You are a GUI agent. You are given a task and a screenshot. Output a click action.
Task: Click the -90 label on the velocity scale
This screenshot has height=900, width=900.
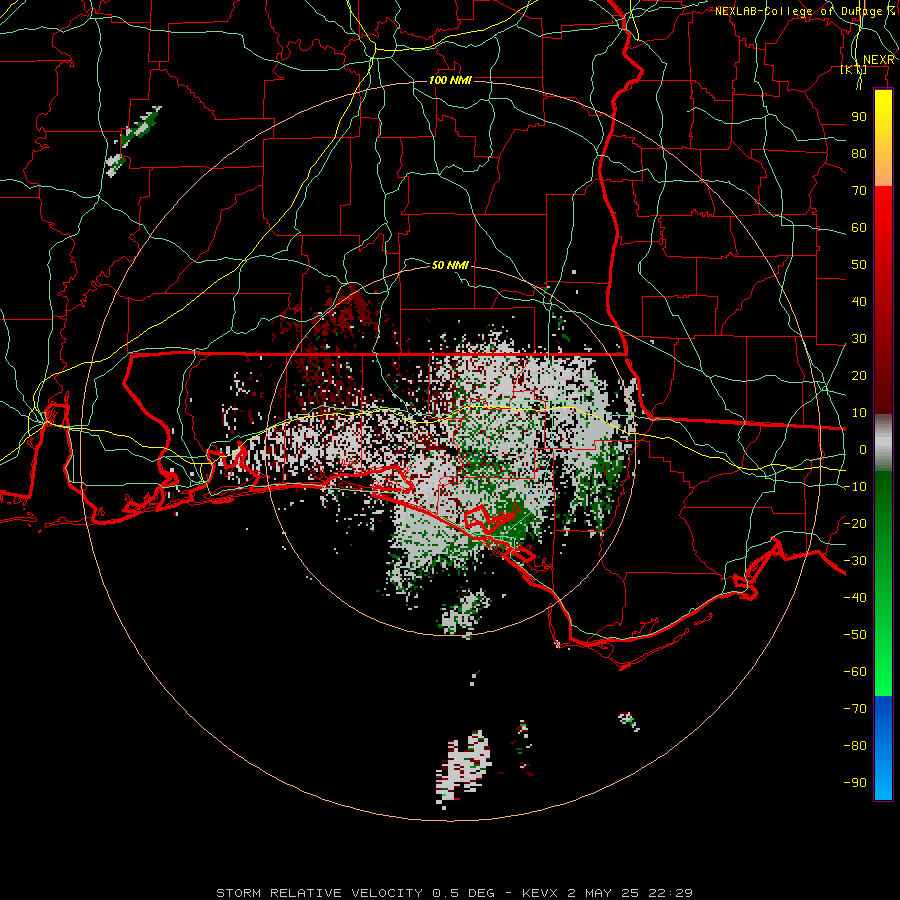point(855,782)
